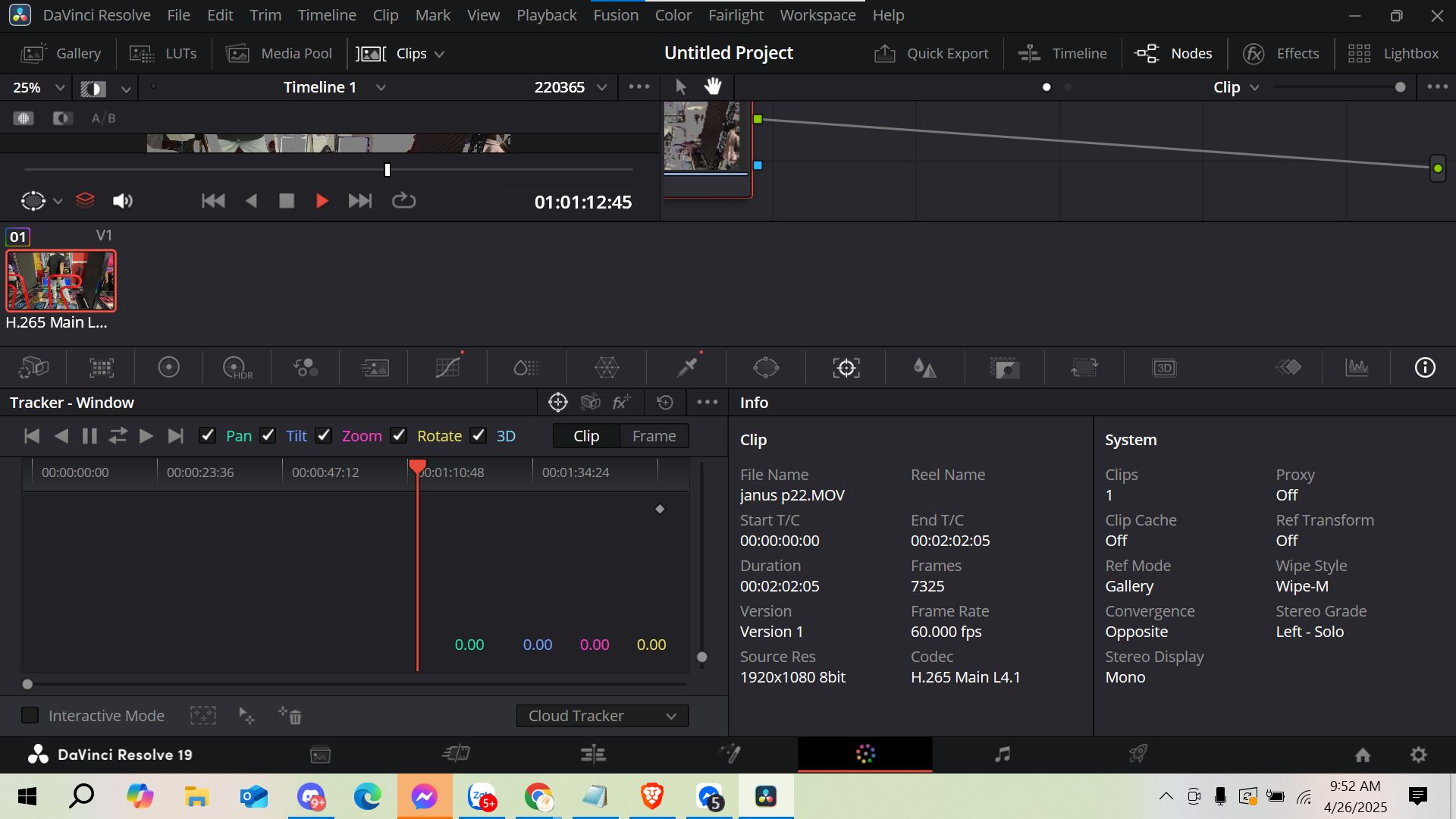The image size is (1456, 819).
Task: Click the tracker keyframe diamond marker
Action: pos(660,509)
